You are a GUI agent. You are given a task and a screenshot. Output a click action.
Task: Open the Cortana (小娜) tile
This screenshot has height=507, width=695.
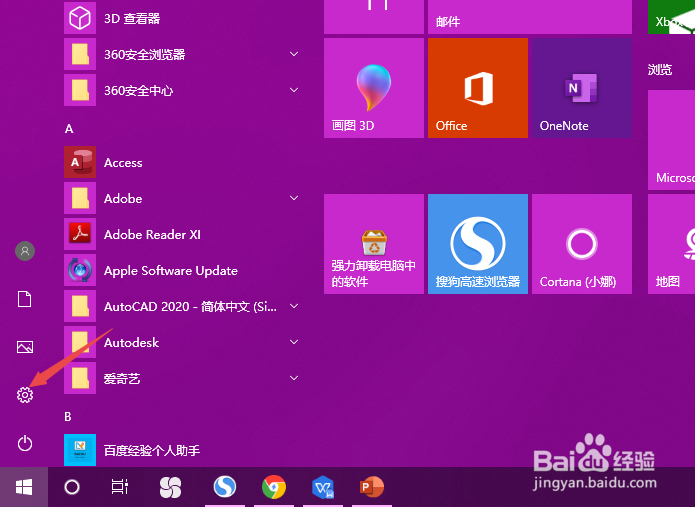[582, 244]
